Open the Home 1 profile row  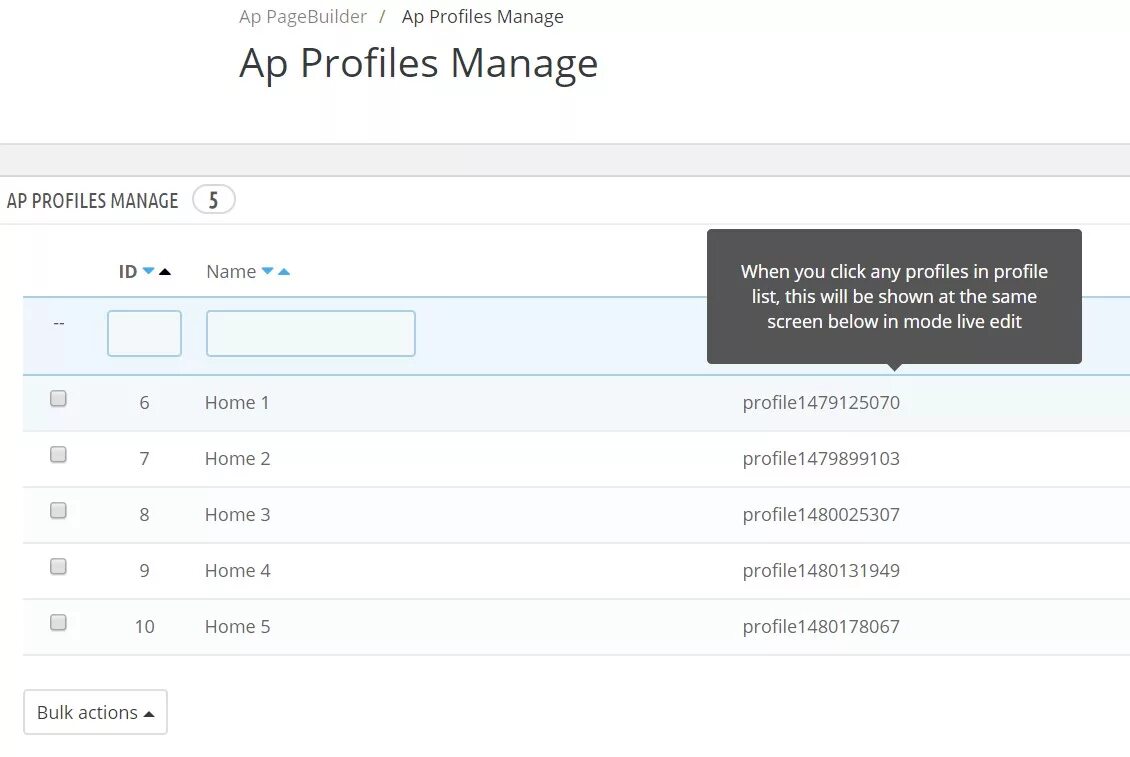(237, 403)
